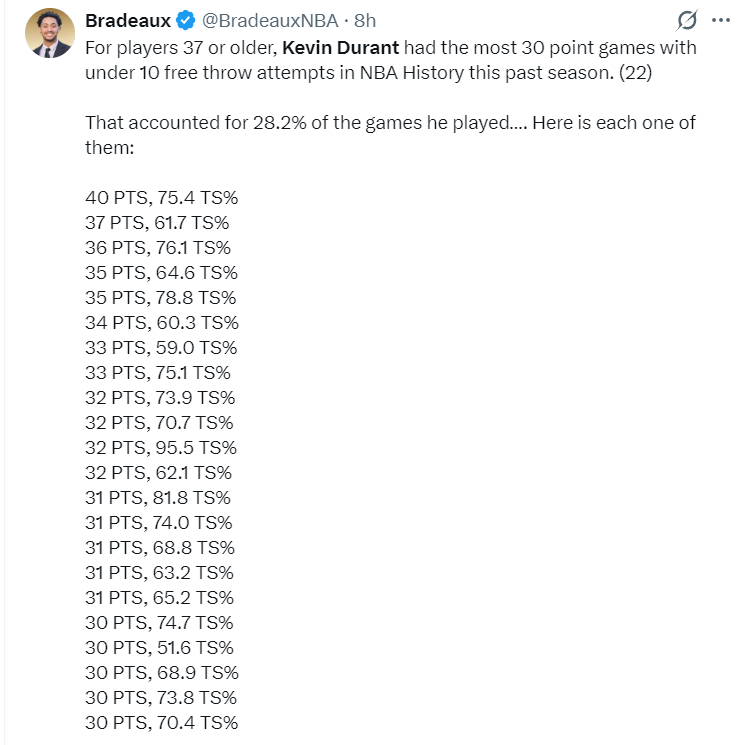746x745 pixels.
Task: Open Bradeaux's profile picture
Action: [x=50, y=33]
